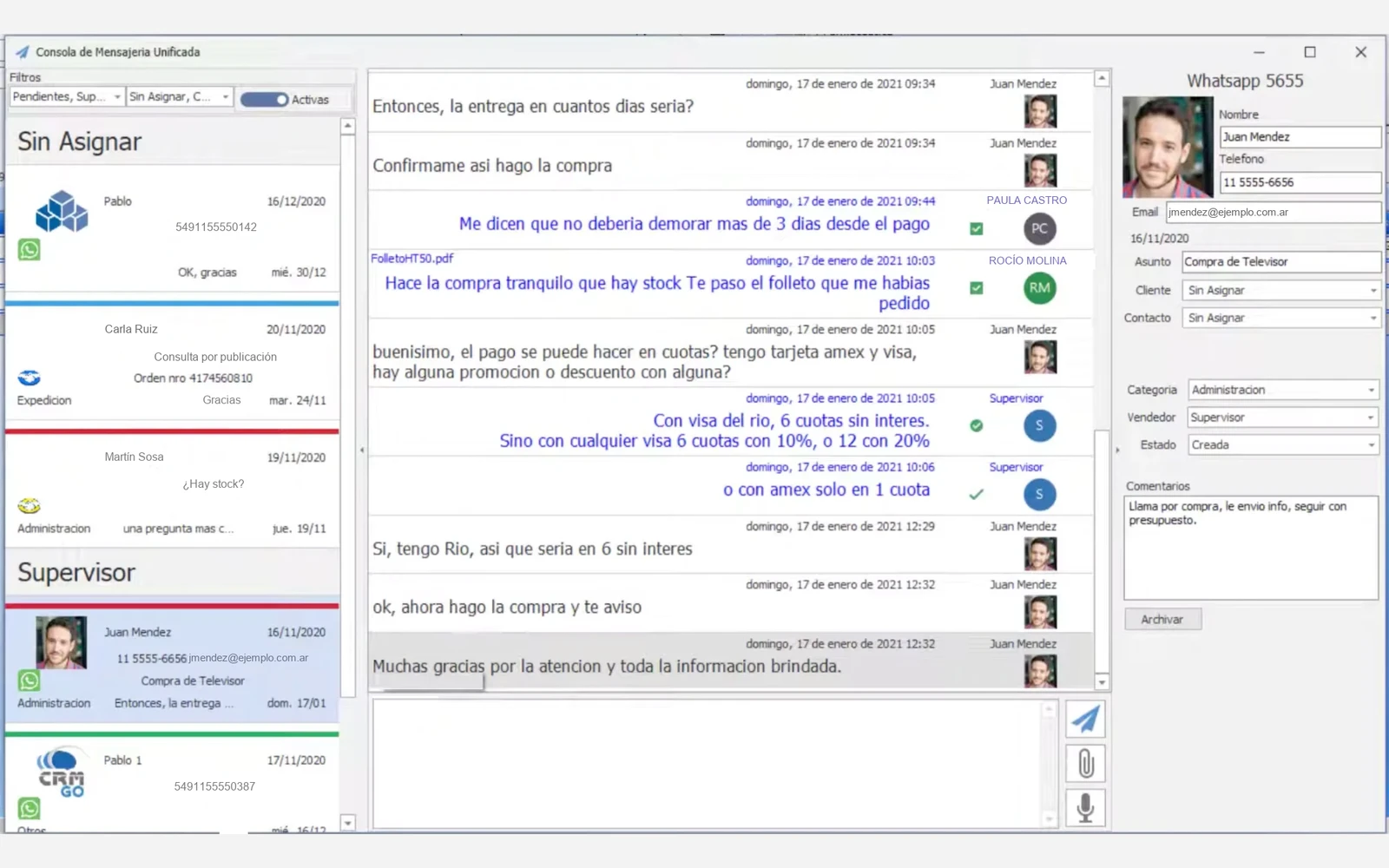Record audio with the microphone icon
Screen dimensions: 1389x868
click(1085, 807)
